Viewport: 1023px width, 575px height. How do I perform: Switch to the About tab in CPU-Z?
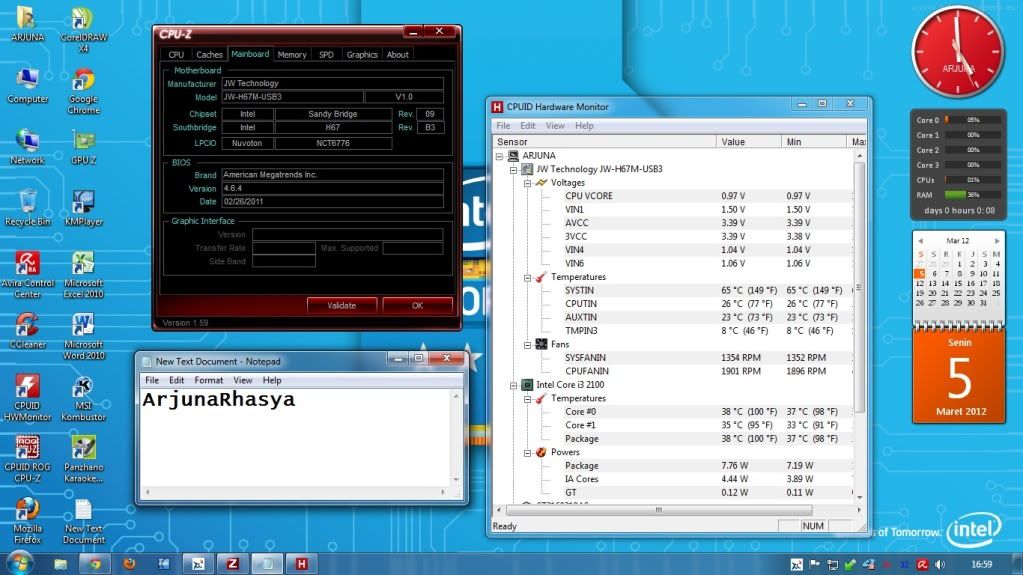click(x=397, y=55)
